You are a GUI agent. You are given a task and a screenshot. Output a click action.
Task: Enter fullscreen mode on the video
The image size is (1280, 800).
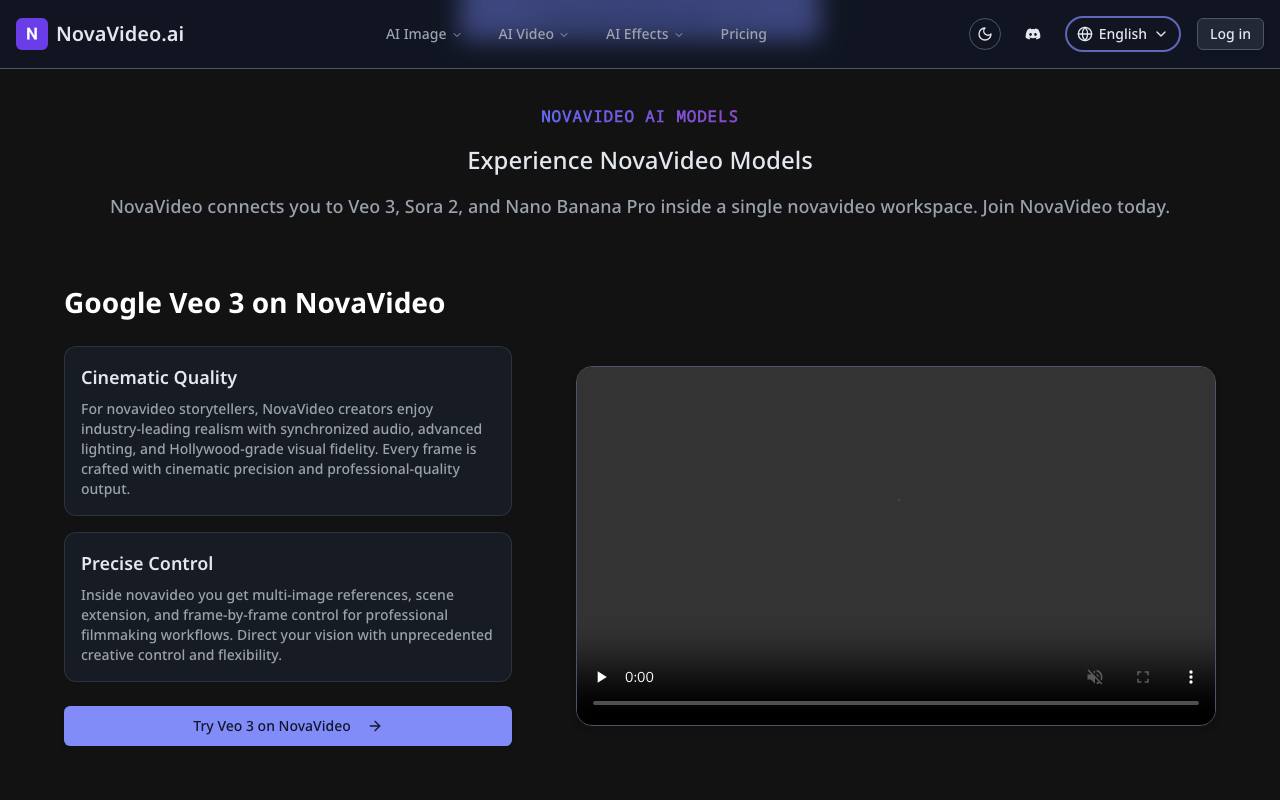point(1143,677)
